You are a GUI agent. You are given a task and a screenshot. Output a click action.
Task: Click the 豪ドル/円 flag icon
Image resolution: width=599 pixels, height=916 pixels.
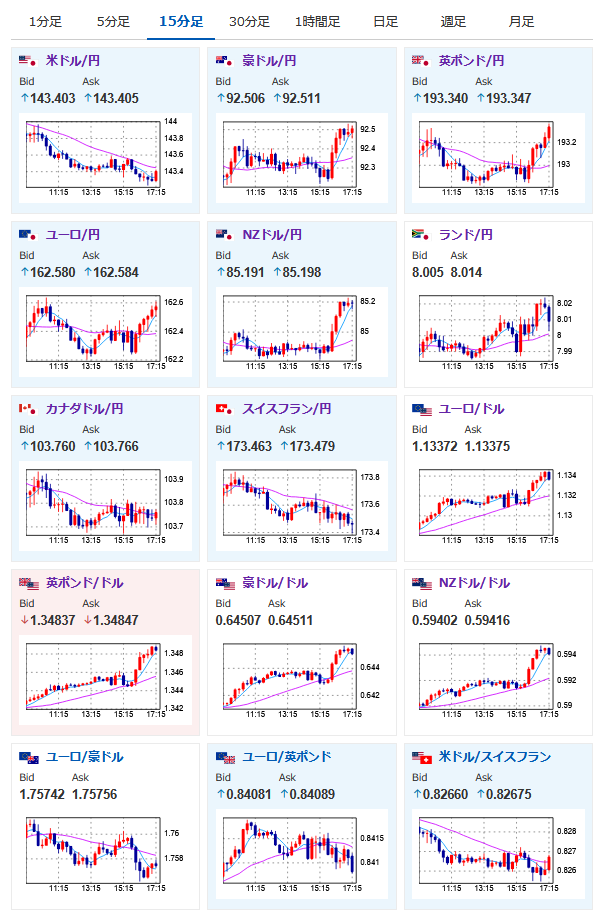(x=224, y=61)
